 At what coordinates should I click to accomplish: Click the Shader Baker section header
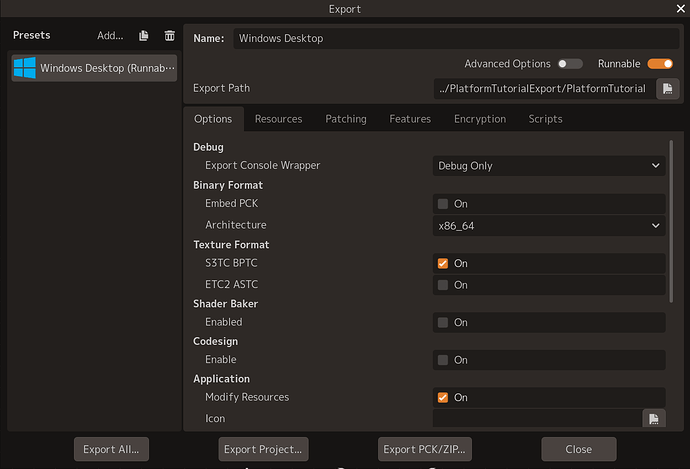(225, 304)
